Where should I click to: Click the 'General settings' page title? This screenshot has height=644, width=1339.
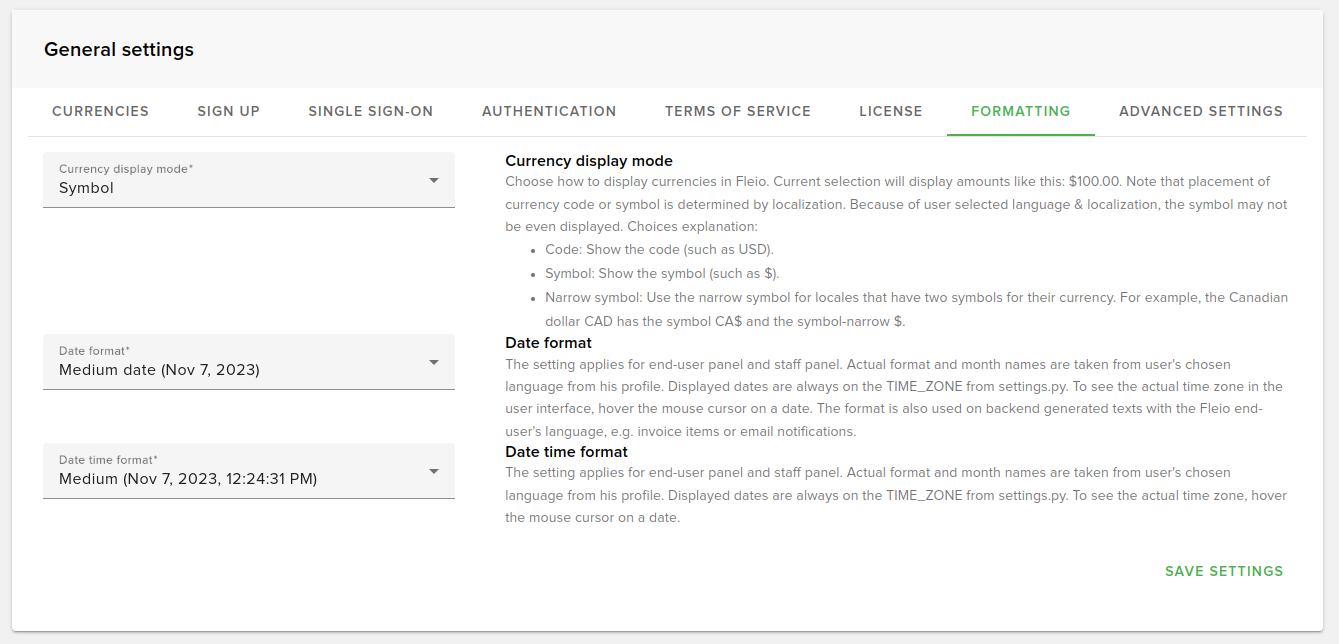click(119, 49)
